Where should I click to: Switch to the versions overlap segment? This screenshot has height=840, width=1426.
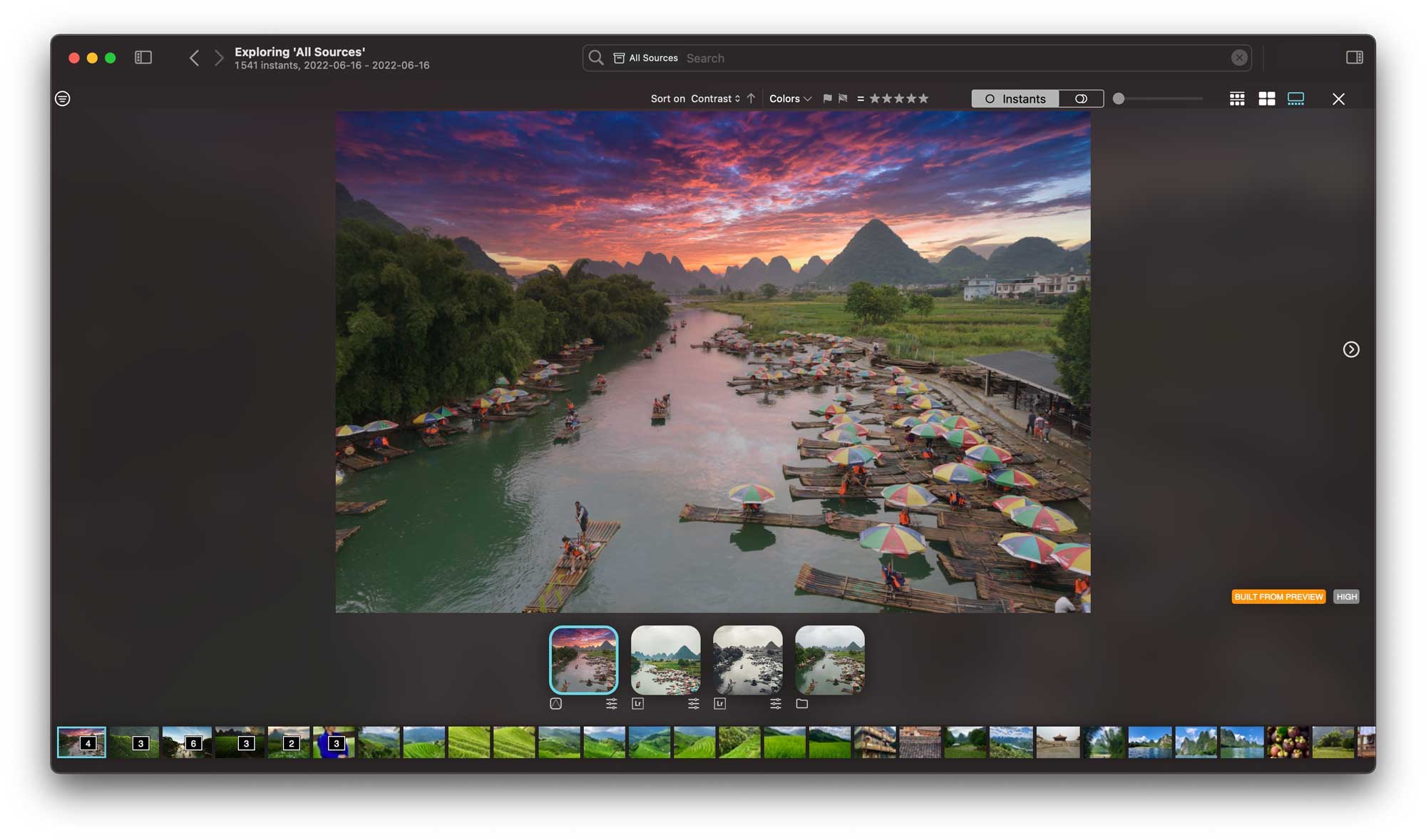1082,98
